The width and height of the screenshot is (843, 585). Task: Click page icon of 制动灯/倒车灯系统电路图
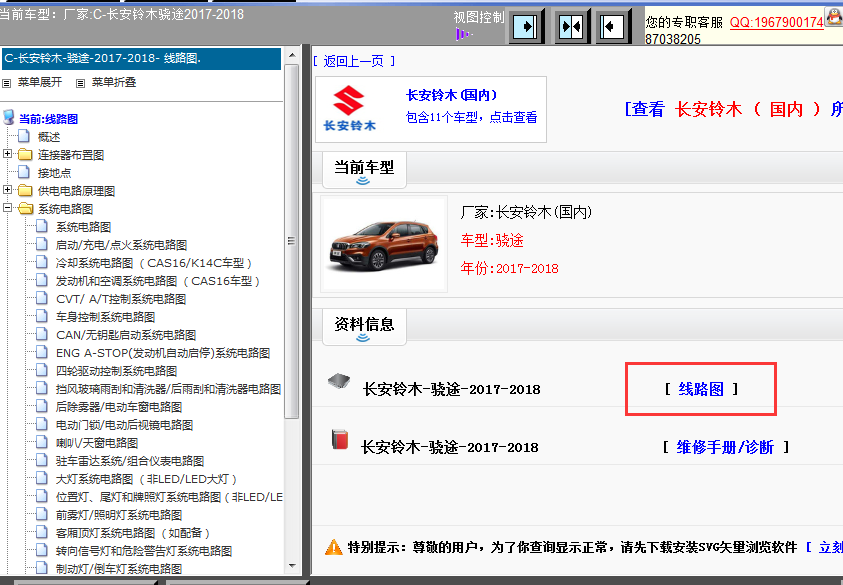click(x=42, y=568)
